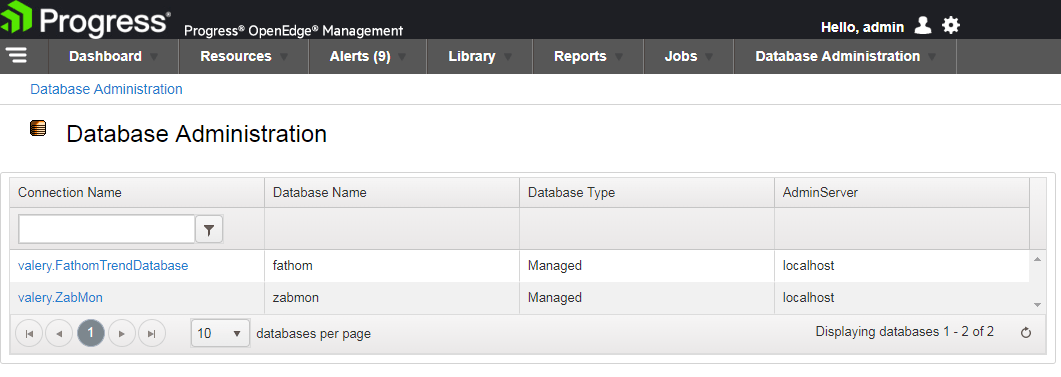Open valery.FathomTrendDatabase connection link
Image resolution: width=1061 pixels, height=377 pixels.
pos(103,266)
